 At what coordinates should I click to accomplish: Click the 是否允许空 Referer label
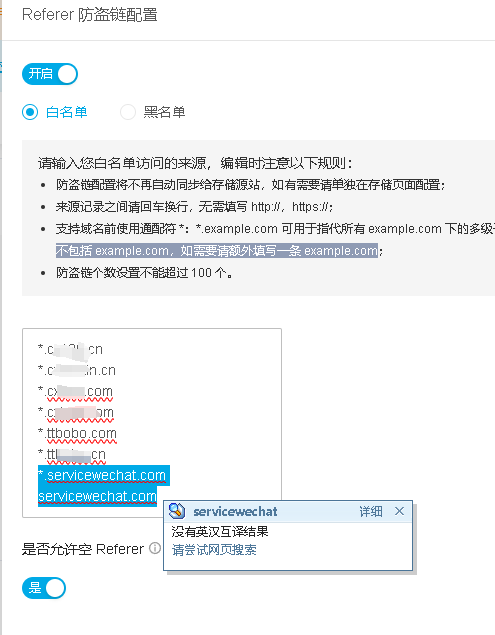click(83, 549)
